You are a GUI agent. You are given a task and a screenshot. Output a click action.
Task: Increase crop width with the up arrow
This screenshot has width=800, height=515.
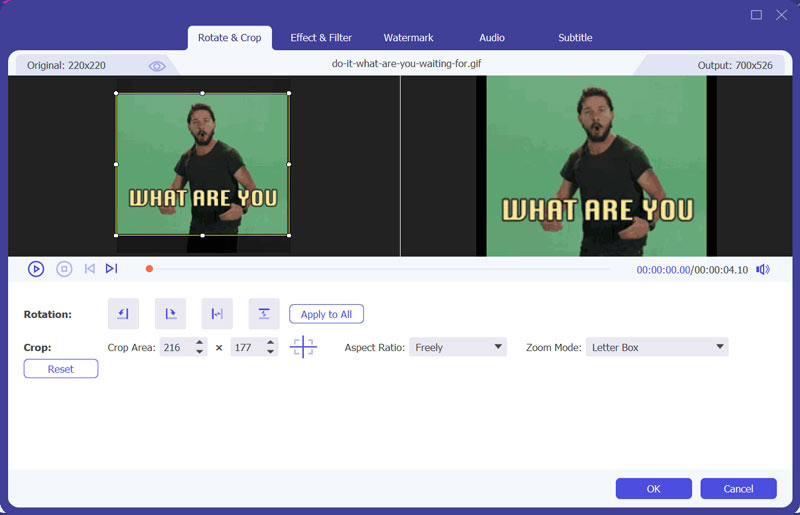point(199,342)
